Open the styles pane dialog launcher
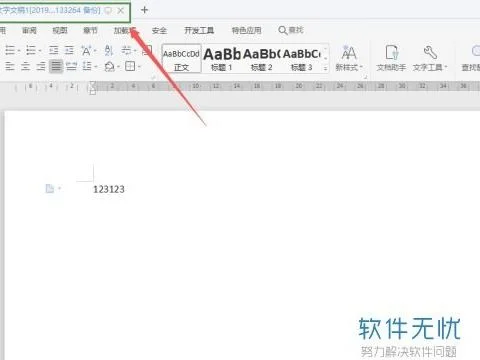This screenshot has width=480, height=360. tap(365, 77)
